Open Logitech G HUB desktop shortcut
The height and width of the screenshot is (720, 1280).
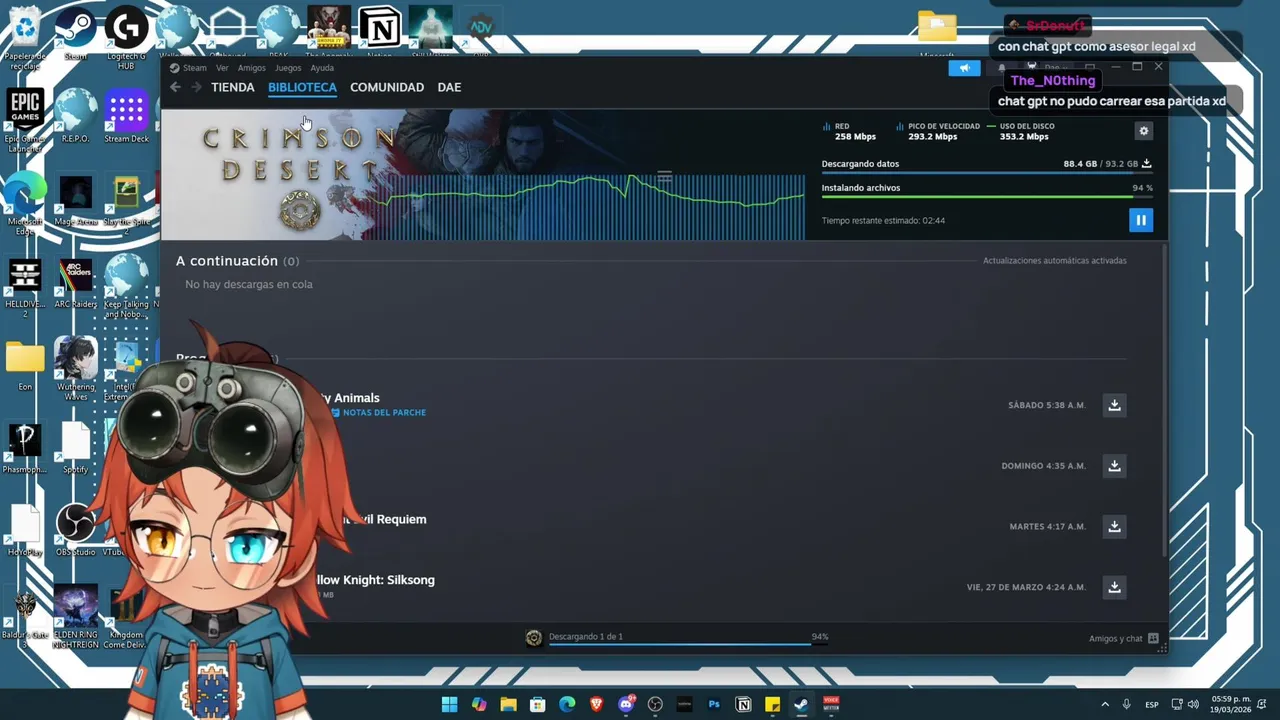tap(126, 38)
